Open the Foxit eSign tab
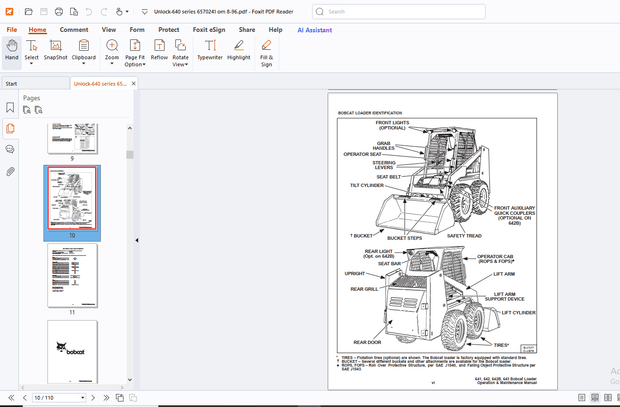The image size is (620, 407). coord(209,30)
